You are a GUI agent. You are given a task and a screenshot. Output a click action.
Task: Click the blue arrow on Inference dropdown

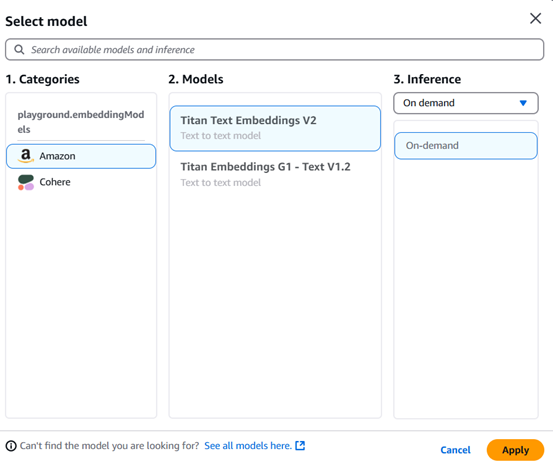[x=523, y=103]
